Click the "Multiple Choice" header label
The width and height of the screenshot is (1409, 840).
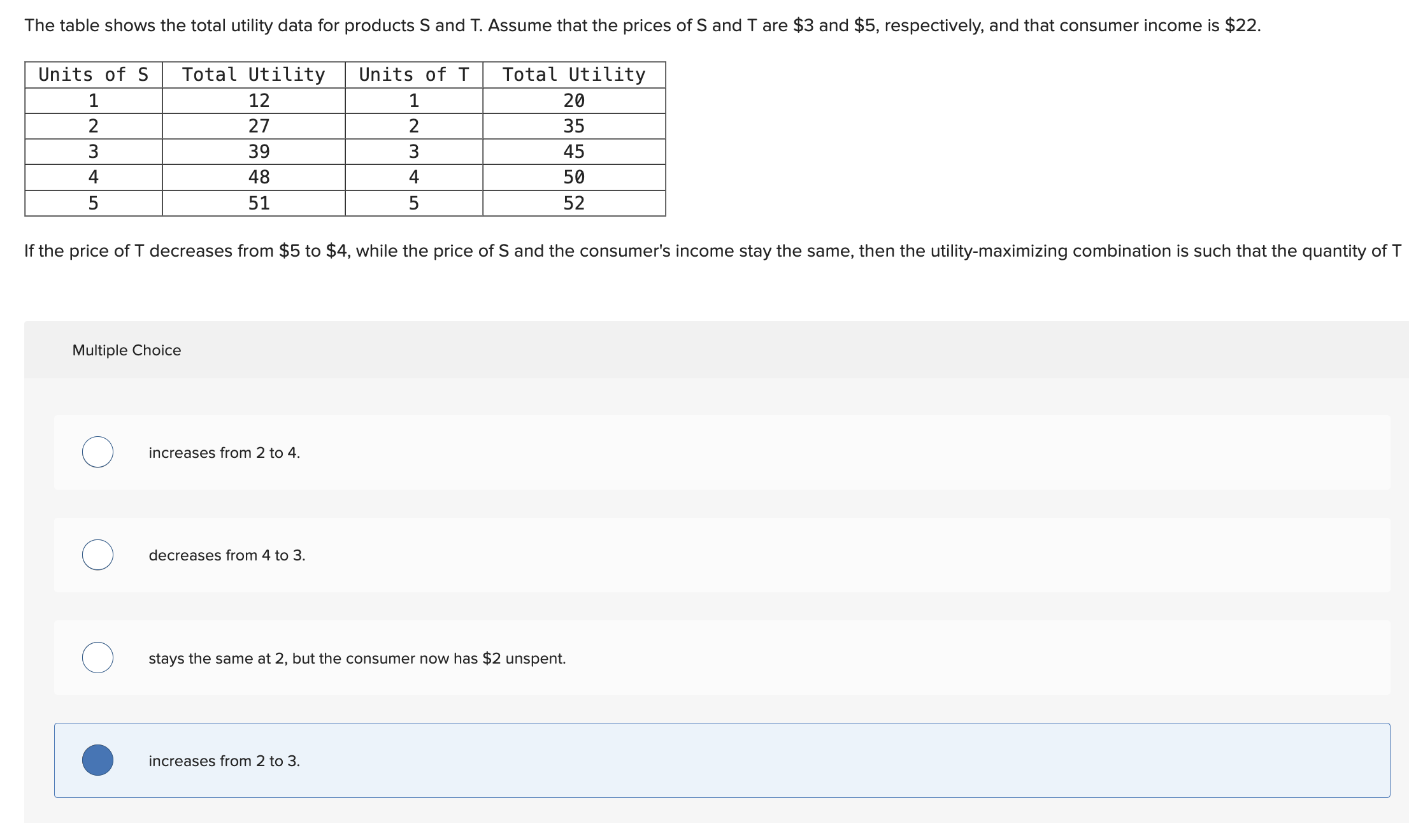pyautogui.click(x=125, y=350)
